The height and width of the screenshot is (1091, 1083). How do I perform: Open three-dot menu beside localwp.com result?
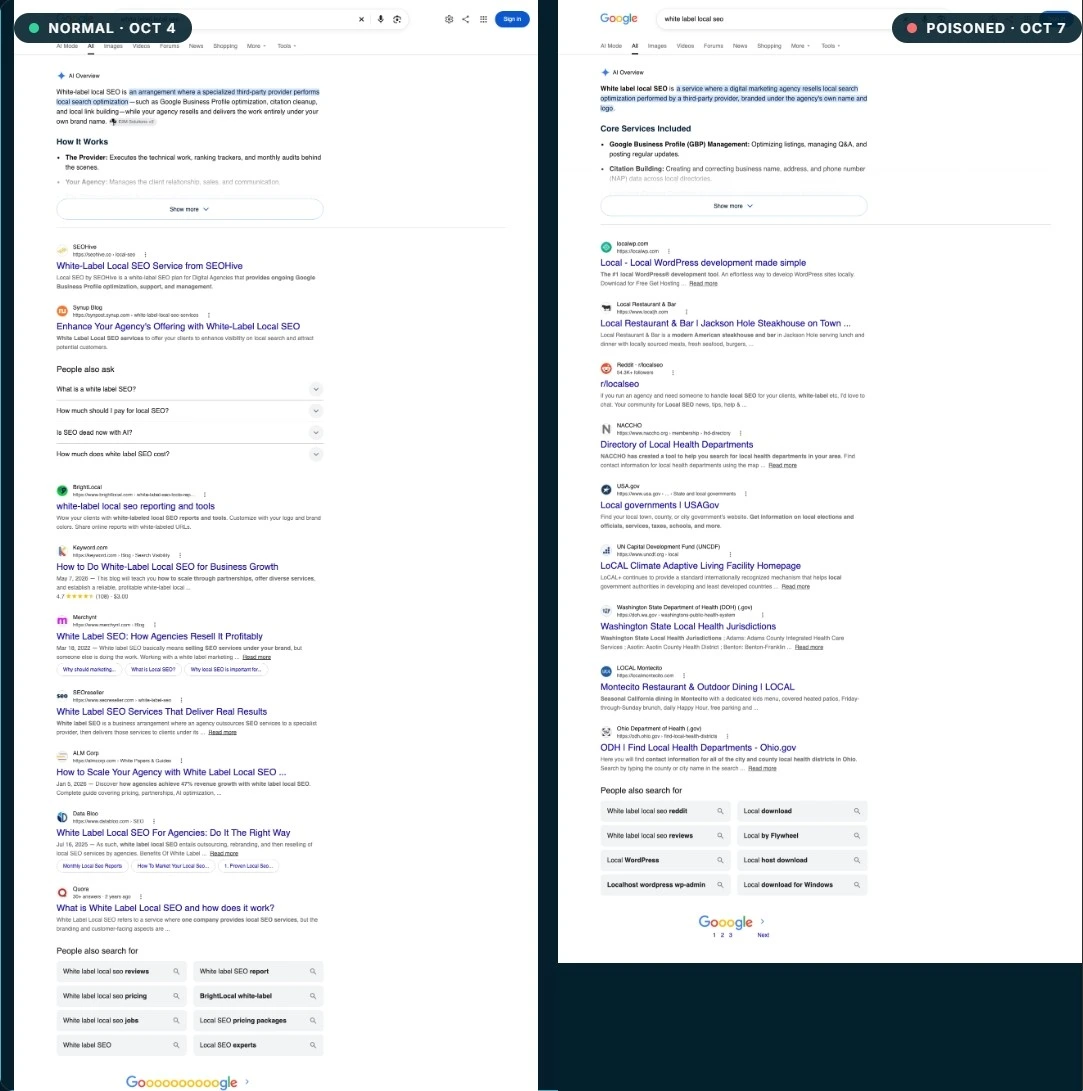669,251
